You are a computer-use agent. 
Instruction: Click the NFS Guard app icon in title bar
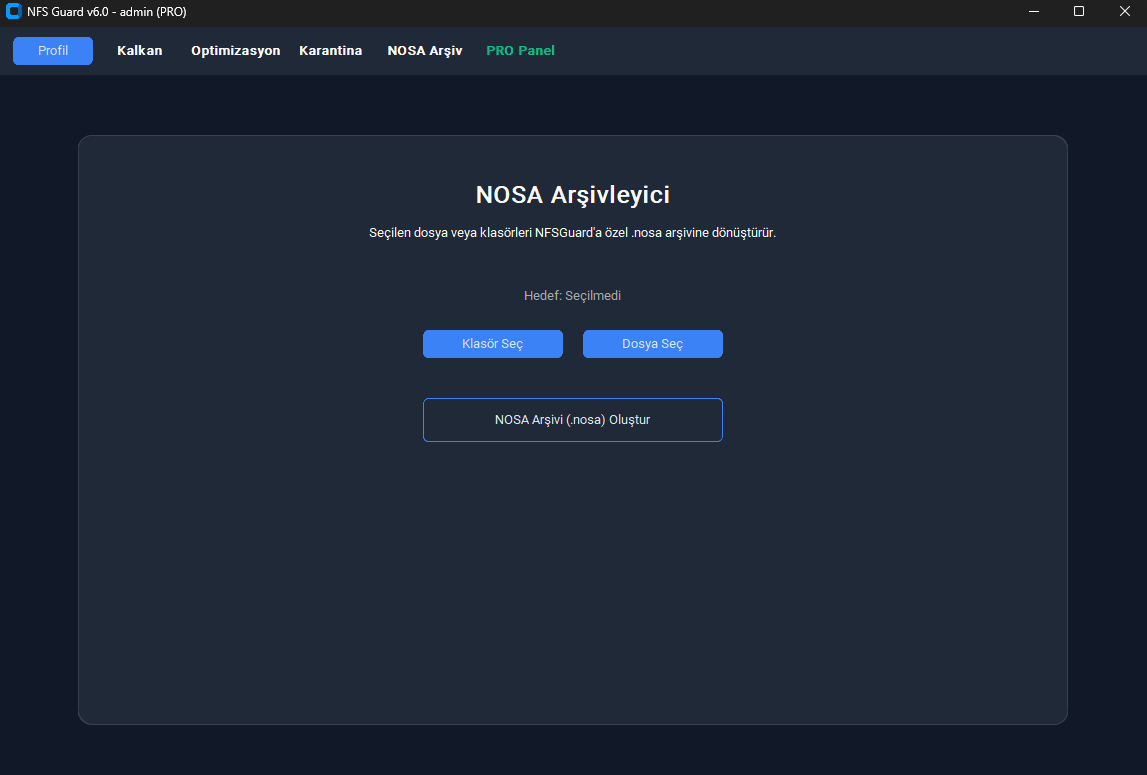coord(13,12)
